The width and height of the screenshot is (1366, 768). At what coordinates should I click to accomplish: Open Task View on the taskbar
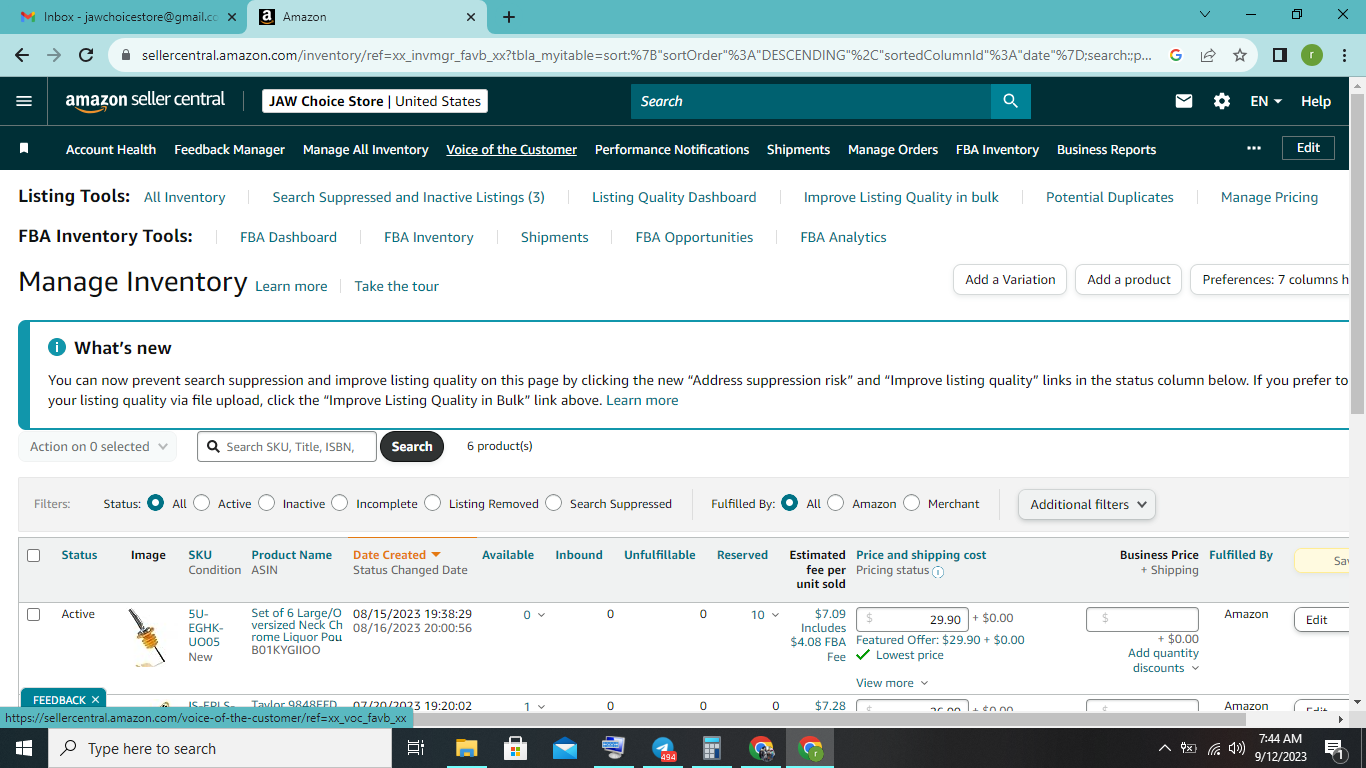(x=416, y=748)
